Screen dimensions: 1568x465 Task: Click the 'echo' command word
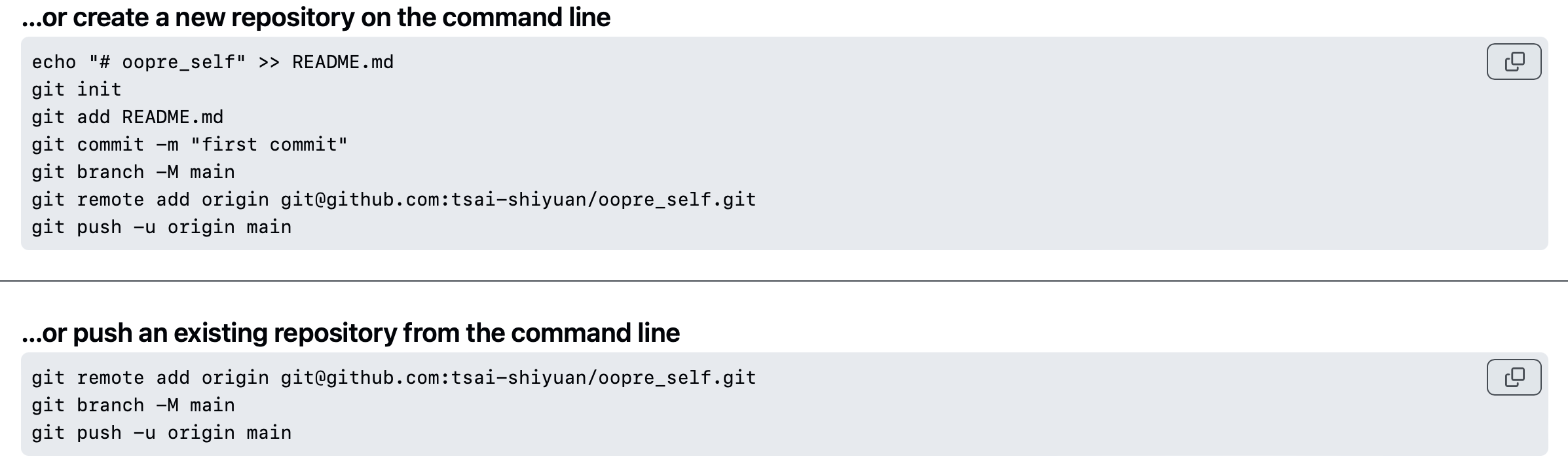[x=54, y=62]
